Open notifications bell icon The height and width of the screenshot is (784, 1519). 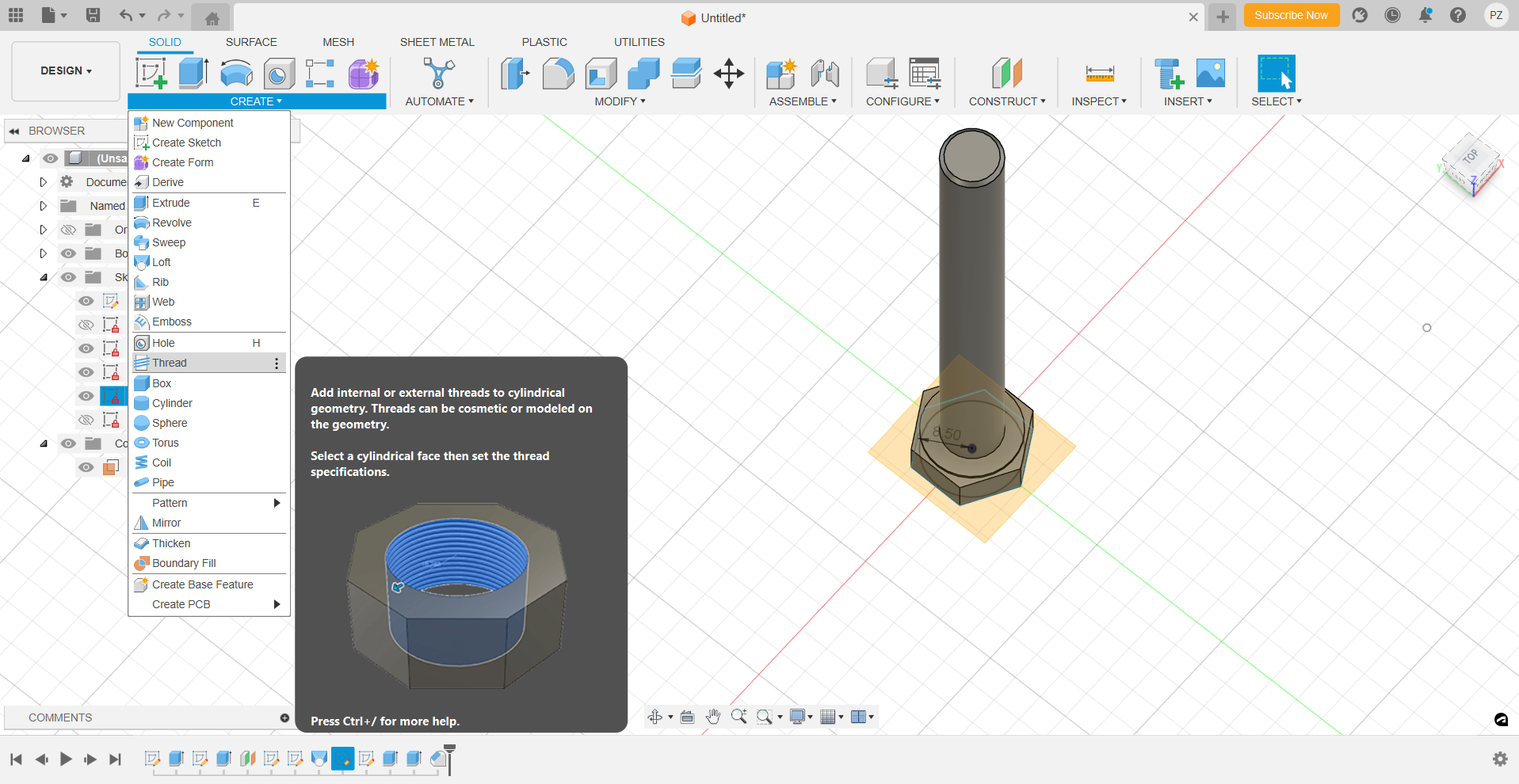point(1425,15)
